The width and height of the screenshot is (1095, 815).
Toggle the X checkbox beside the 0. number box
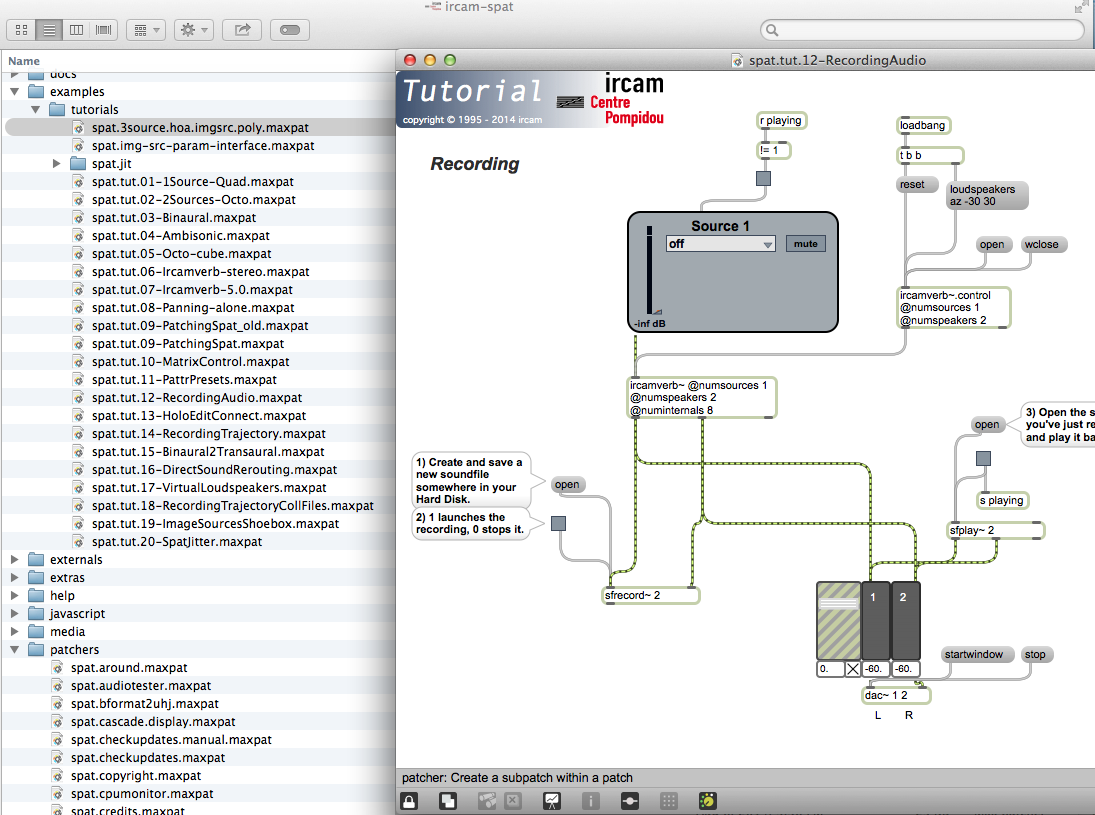coord(853,669)
